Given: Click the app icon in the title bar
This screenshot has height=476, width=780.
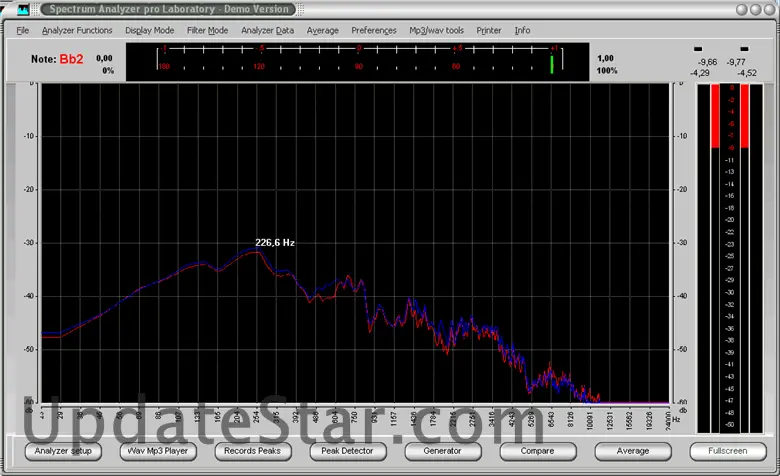Looking at the screenshot, I should point(24,10).
